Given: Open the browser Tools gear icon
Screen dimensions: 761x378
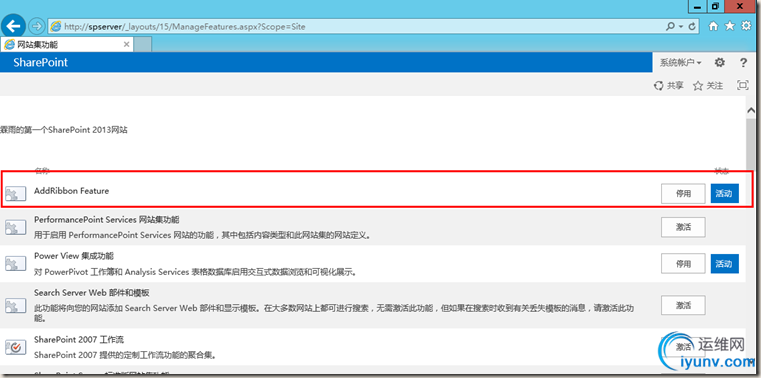Looking at the screenshot, I should coord(746,26).
